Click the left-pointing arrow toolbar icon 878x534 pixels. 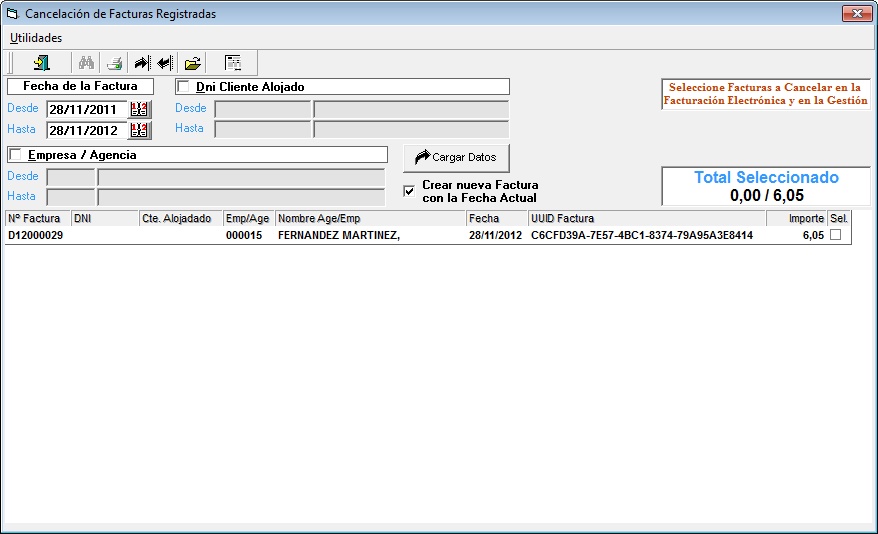tap(164, 63)
